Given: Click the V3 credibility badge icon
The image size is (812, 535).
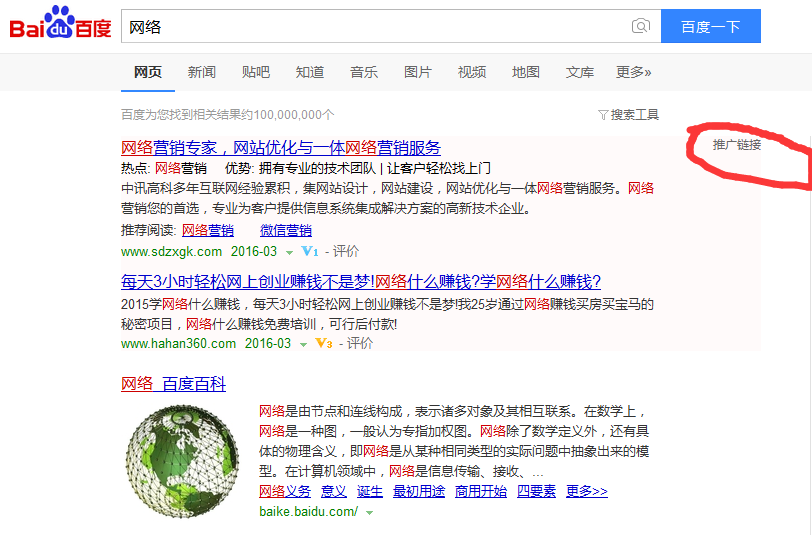Looking at the screenshot, I should [323, 343].
